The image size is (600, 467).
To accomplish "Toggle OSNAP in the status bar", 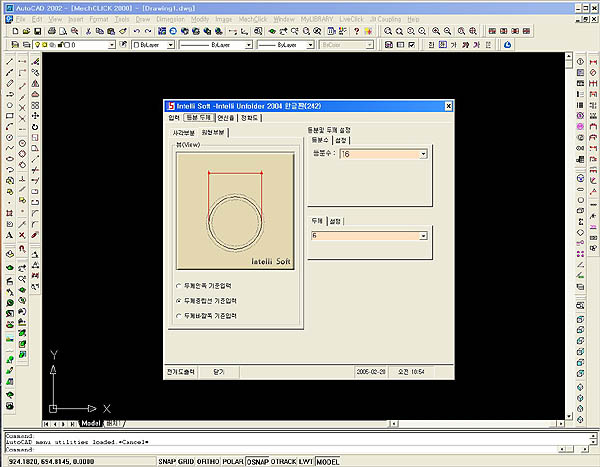I will (x=257, y=462).
